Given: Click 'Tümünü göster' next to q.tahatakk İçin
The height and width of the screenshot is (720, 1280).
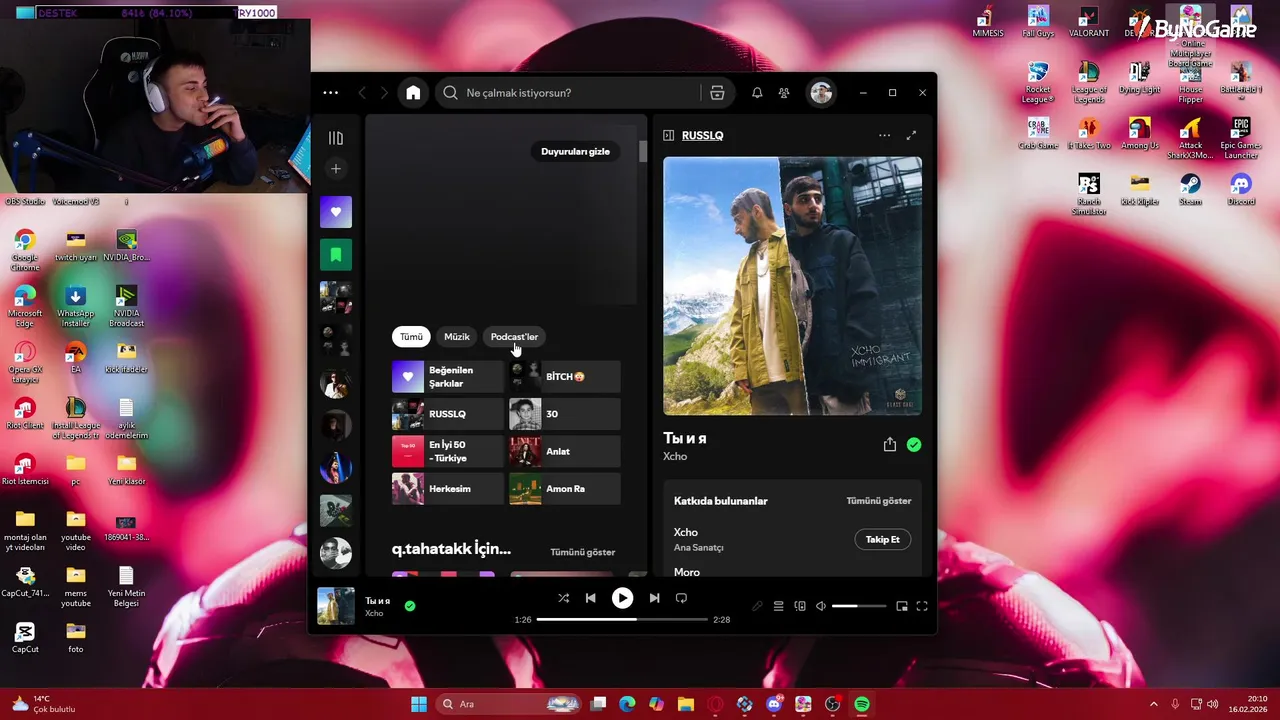Looking at the screenshot, I should [582, 552].
